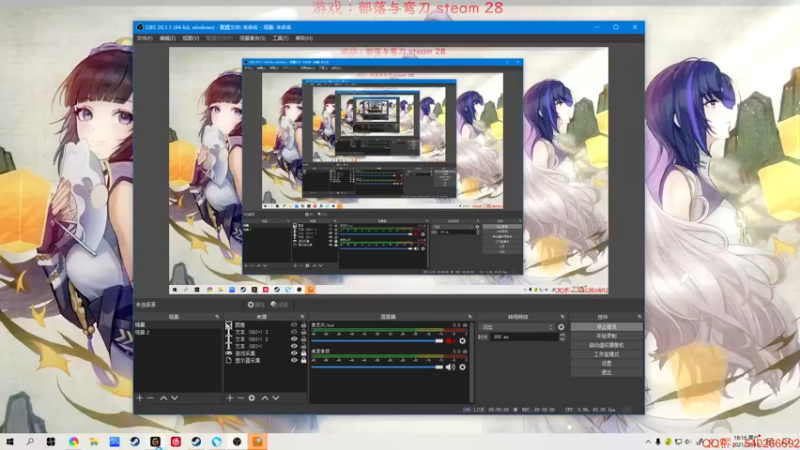Click the 滤镜 filters toolbar button
The width and height of the screenshot is (800, 450).
[280, 305]
